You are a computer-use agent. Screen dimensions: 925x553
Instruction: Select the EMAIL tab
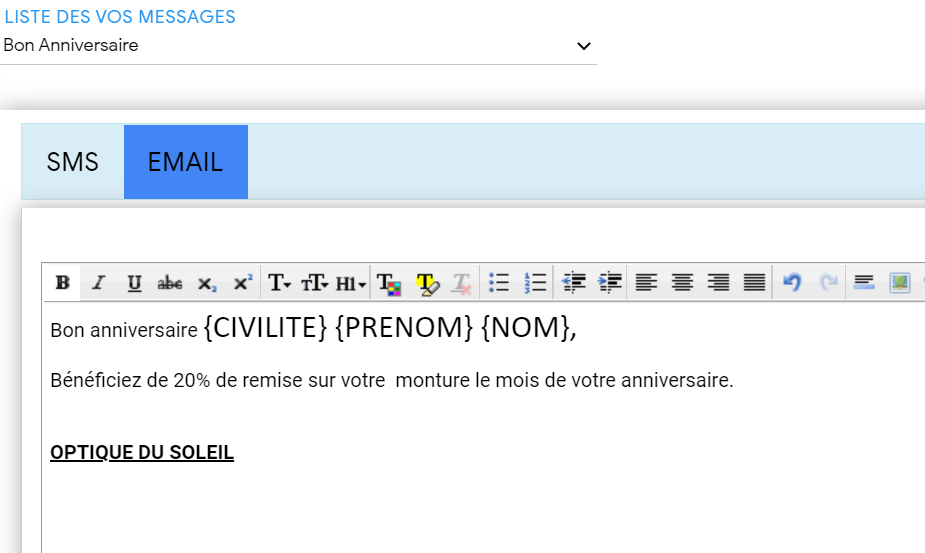pyautogui.click(x=186, y=162)
